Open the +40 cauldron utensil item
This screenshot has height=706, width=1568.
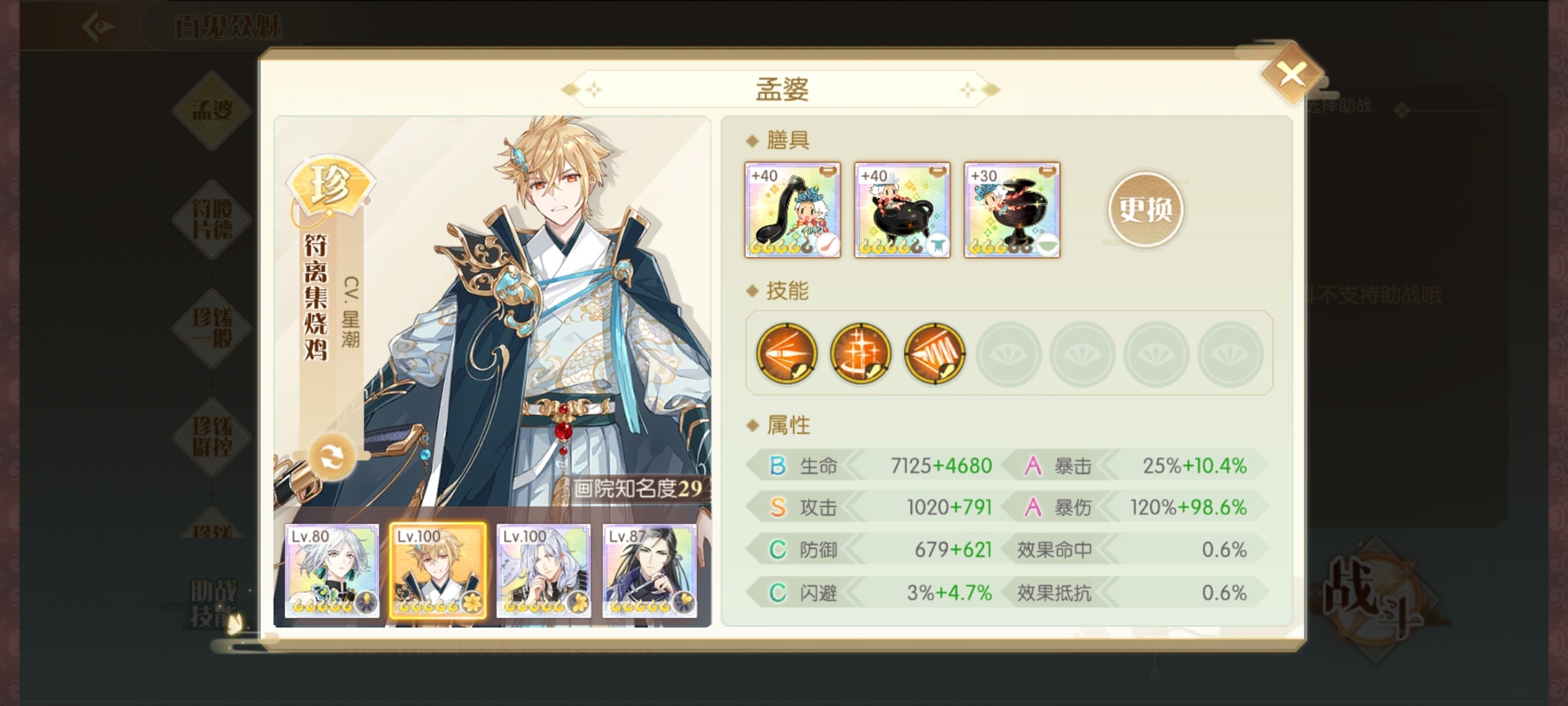pos(902,210)
